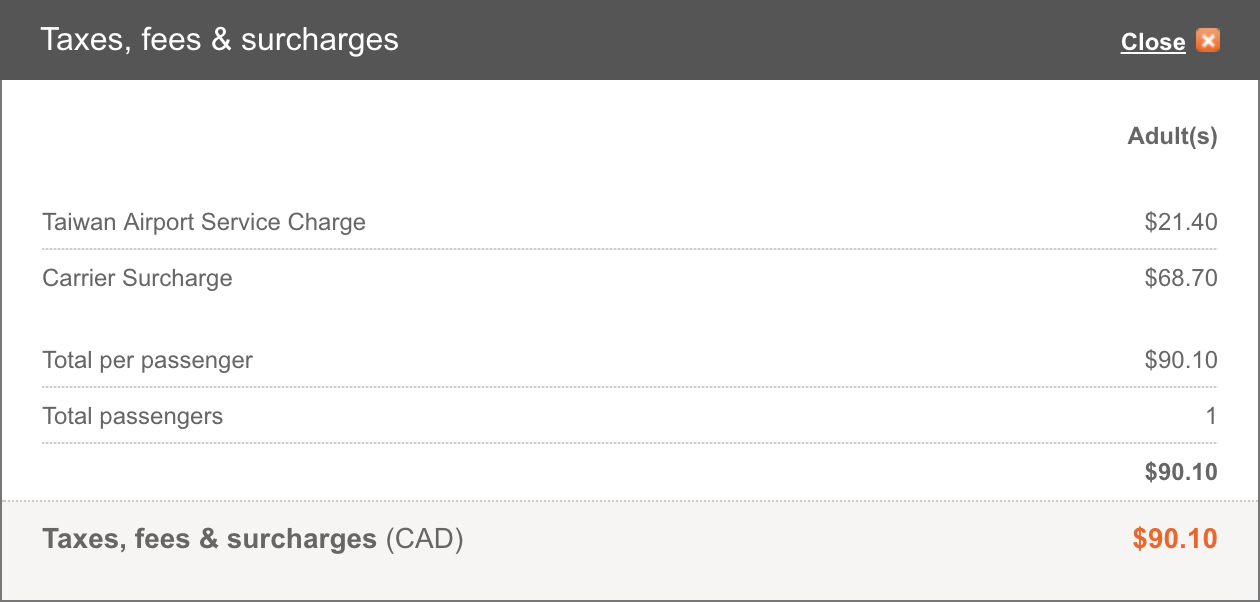The height and width of the screenshot is (602, 1260).
Task: Click the Adult(s) column header
Action: [1172, 137]
